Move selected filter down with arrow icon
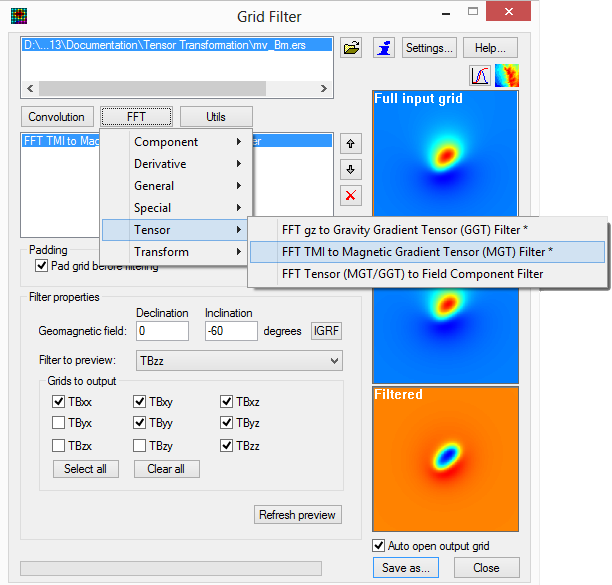612x585 pixels. pos(351,169)
